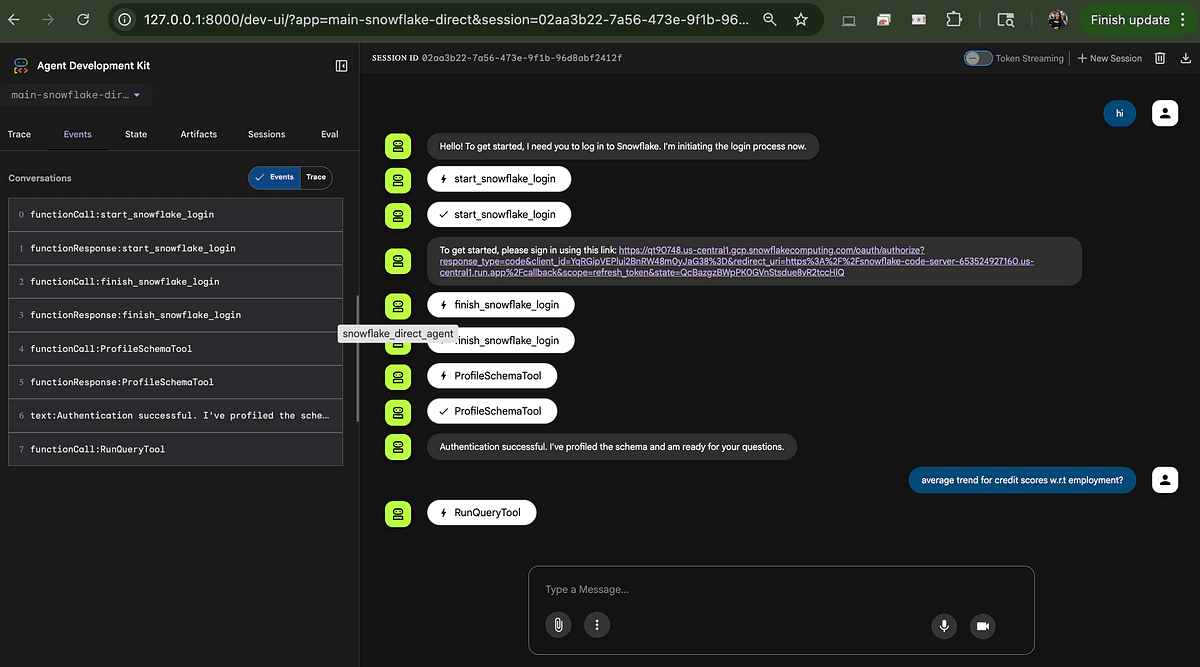The image size is (1200, 667).
Task: Click the Agent Development Kit robot logo
Action: pos(20,65)
